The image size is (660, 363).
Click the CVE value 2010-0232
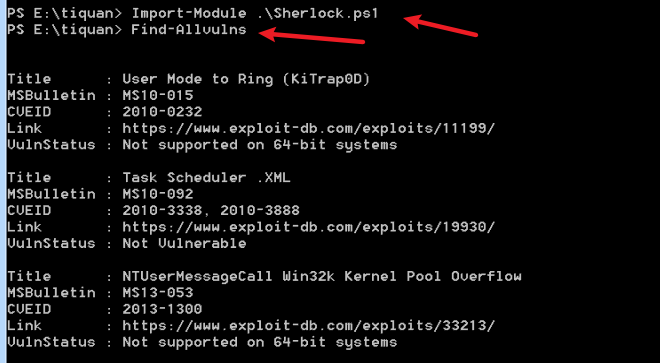coord(162,112)
